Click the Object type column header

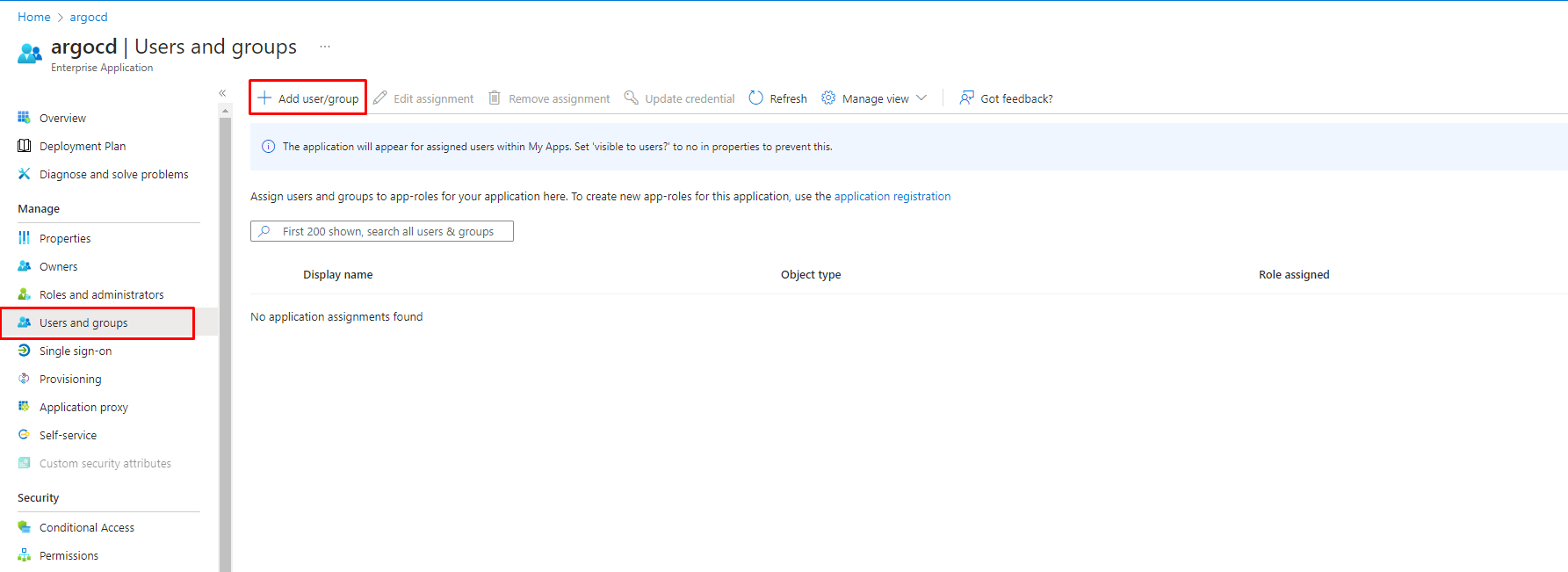pos(811,274)
